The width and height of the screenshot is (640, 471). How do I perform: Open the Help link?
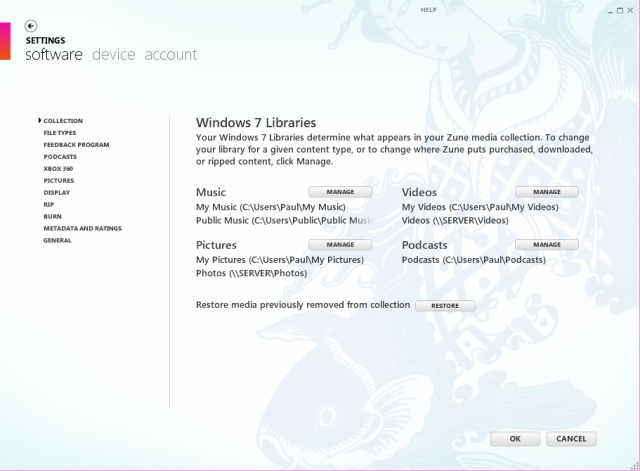click(x=429, y=10)
